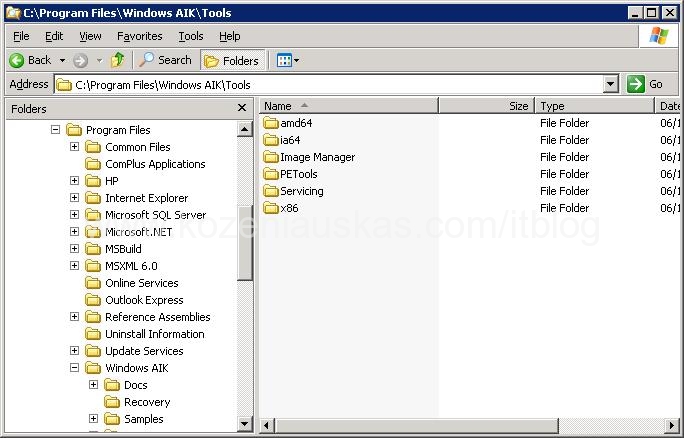
Task: Click folder tree scroll up arrow
Action: [x=245, y=129]
